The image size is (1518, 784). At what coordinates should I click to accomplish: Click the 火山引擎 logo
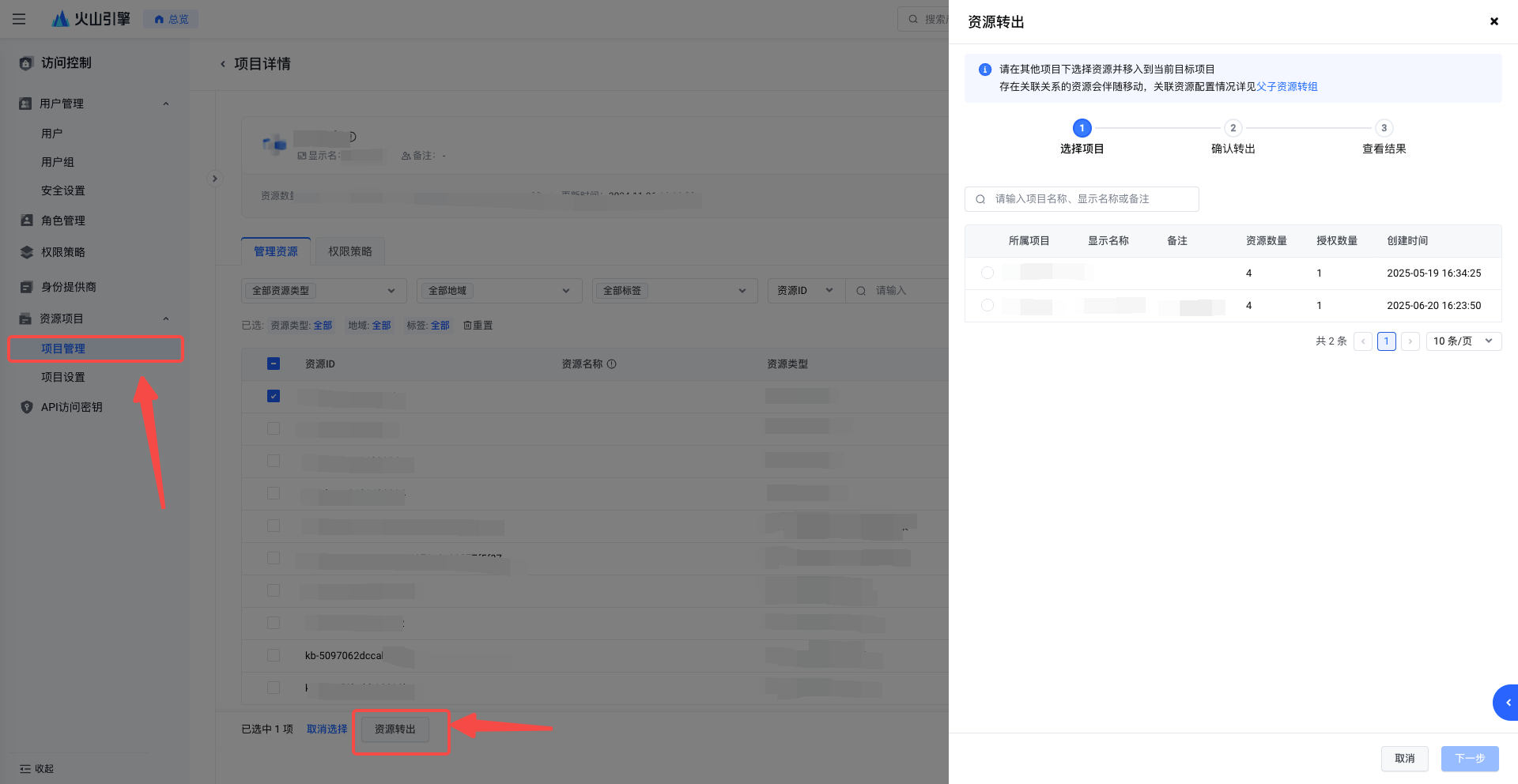90,18
